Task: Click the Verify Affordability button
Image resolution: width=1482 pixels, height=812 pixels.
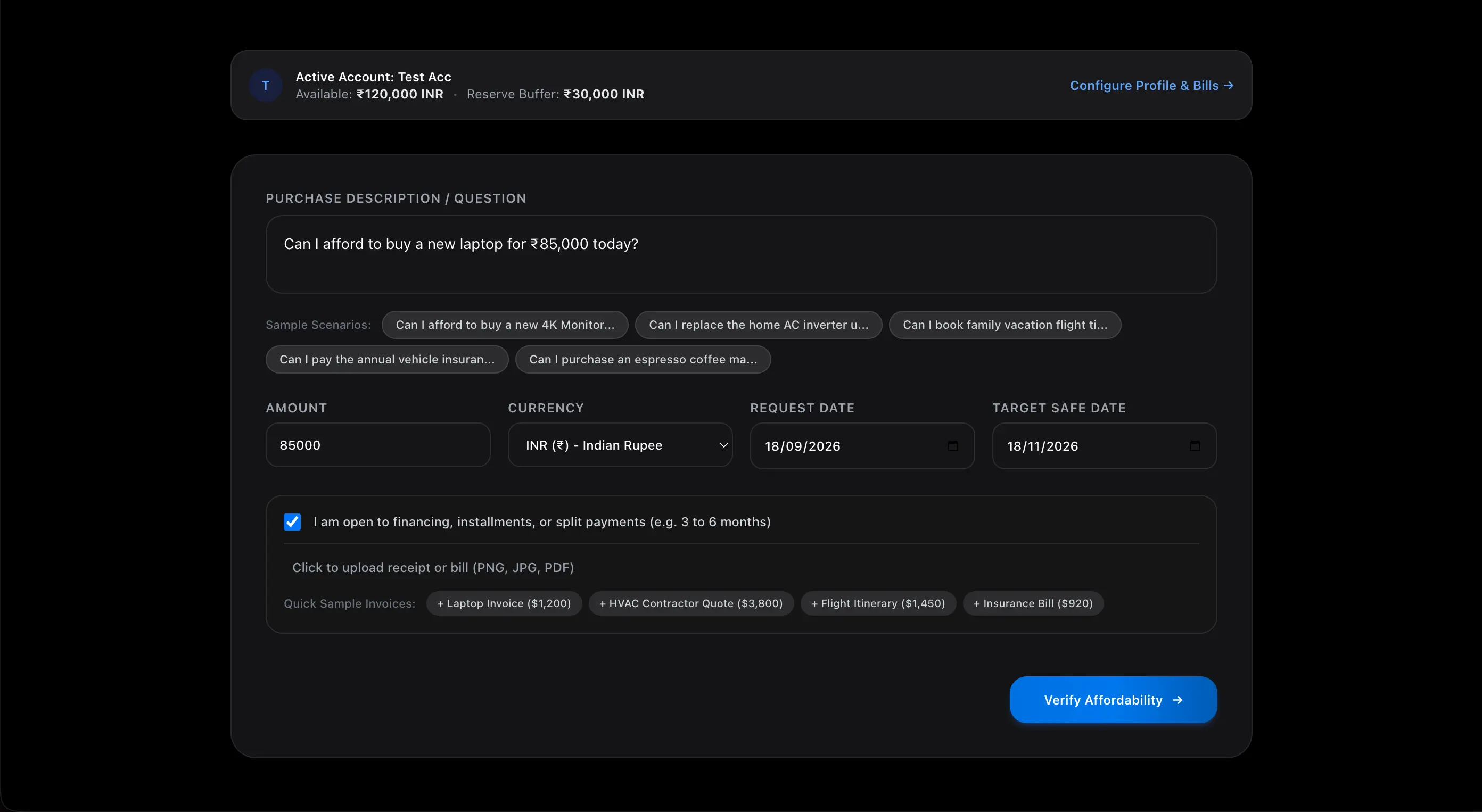Action: 1113,699
